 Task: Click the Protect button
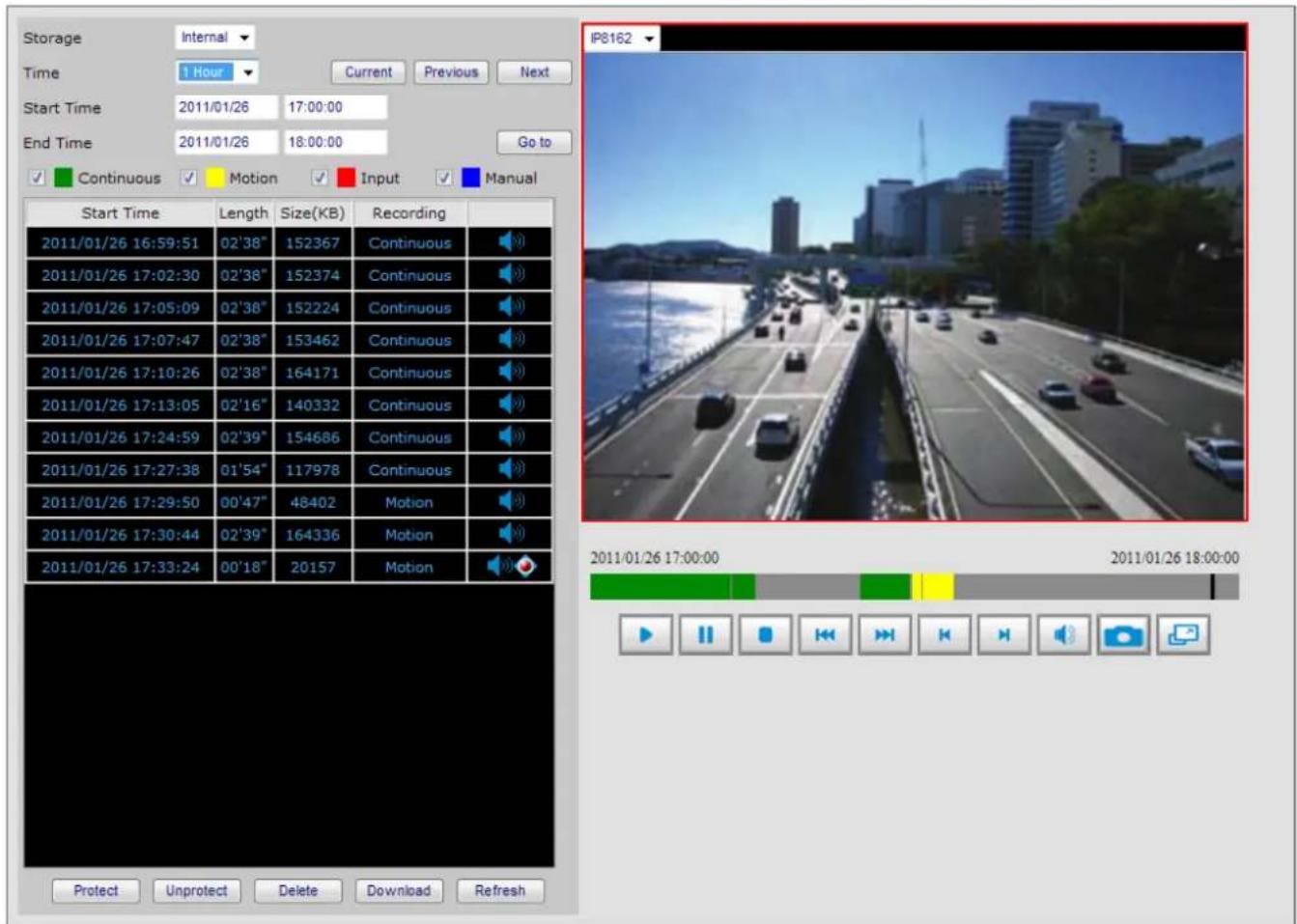96,891
